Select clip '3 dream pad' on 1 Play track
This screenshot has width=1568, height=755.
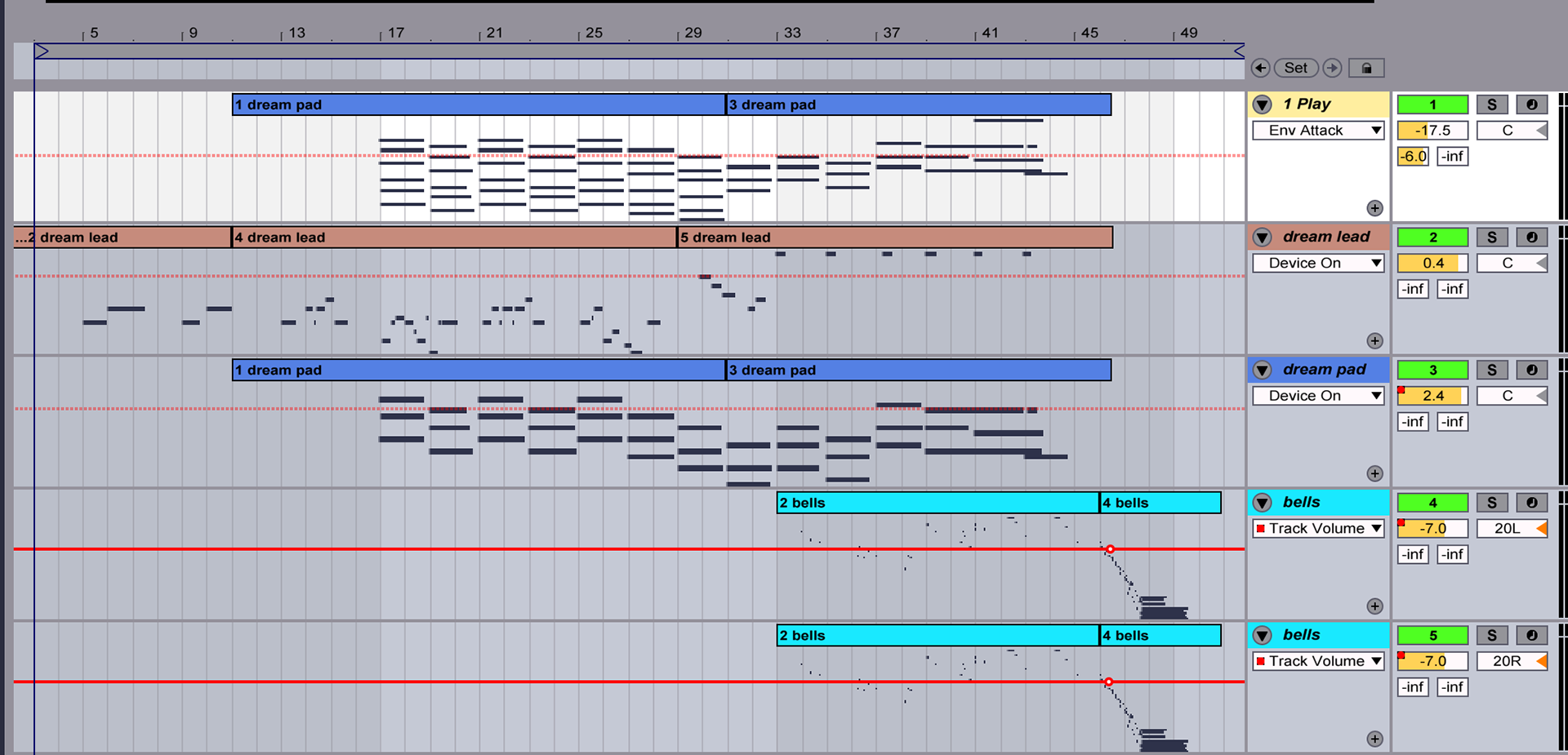click(919, 104)
